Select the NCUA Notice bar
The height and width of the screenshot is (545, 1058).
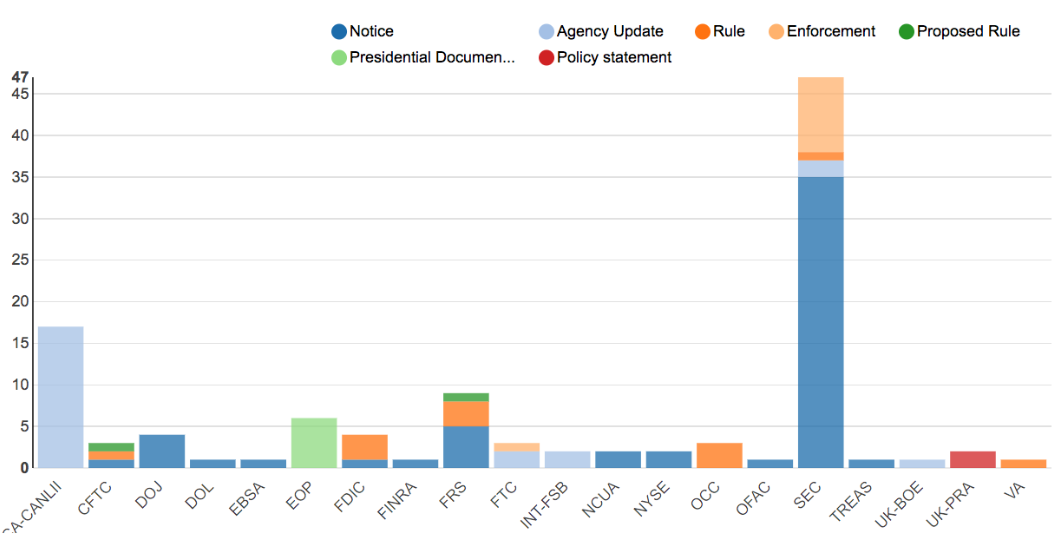[x=618, y=459]
